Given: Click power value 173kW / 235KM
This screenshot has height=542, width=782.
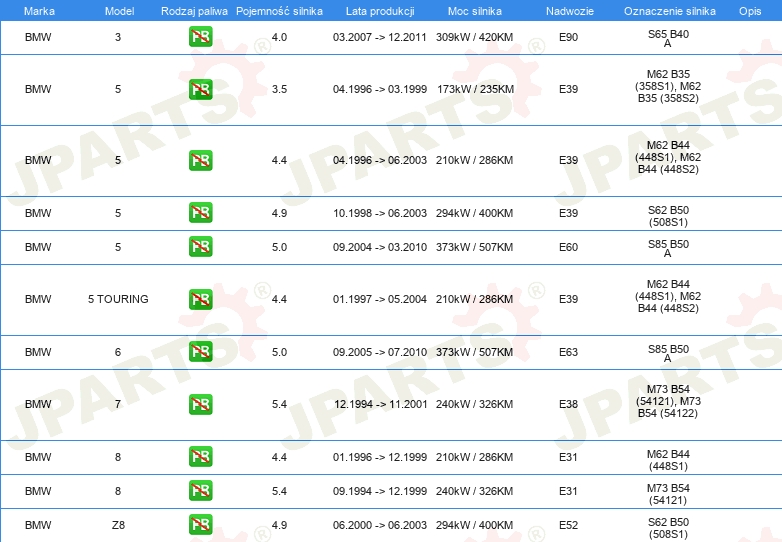Looking at the screenshot, I should (475, 89).
